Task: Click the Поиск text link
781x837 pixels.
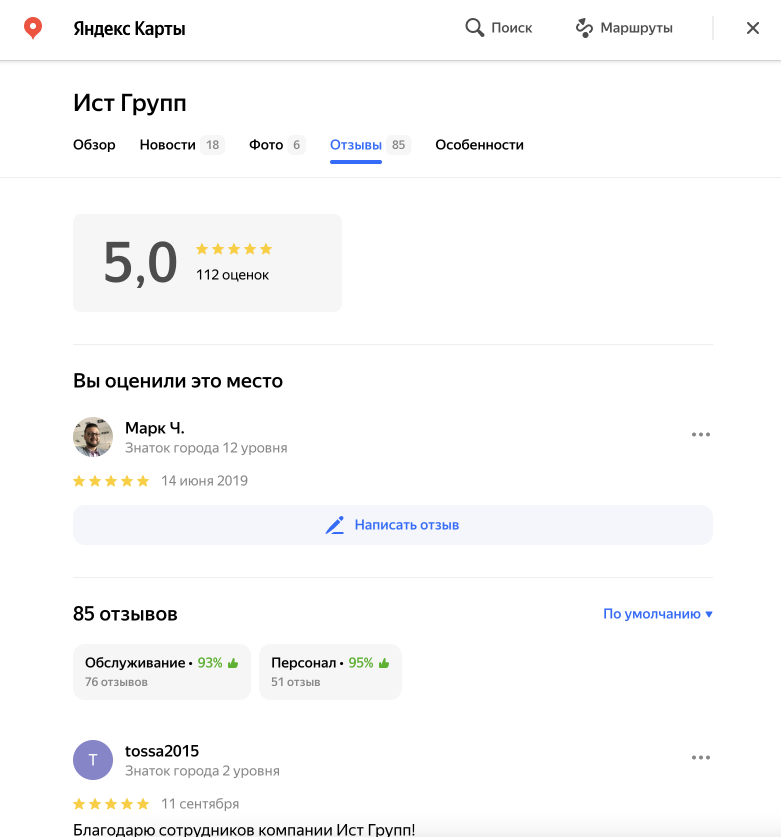Action: 511,28
